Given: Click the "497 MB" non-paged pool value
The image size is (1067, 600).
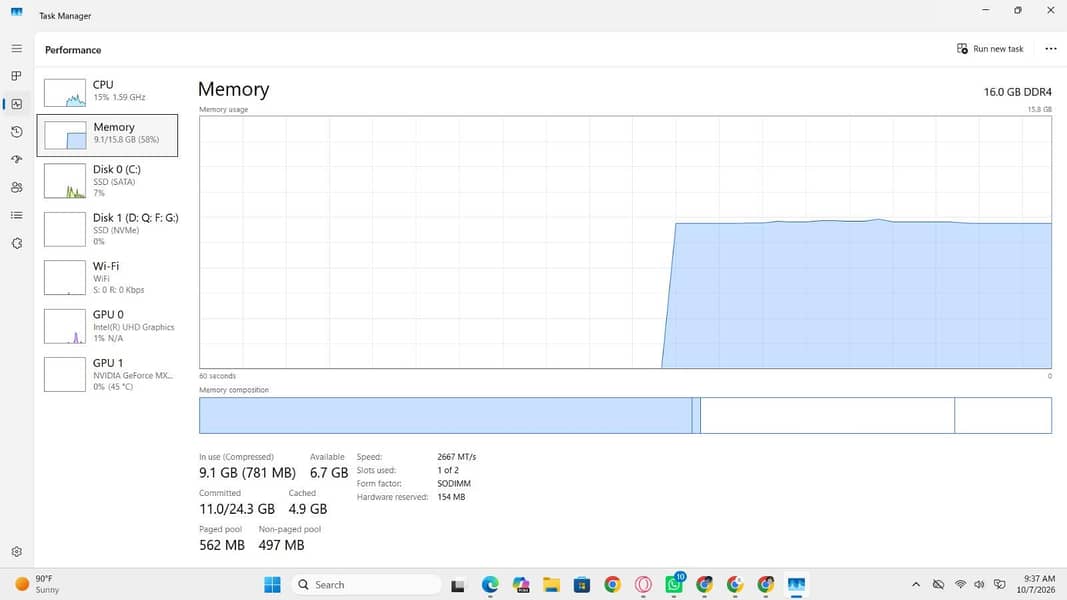Looking at the screenshot, I should [x=281, y=545].
